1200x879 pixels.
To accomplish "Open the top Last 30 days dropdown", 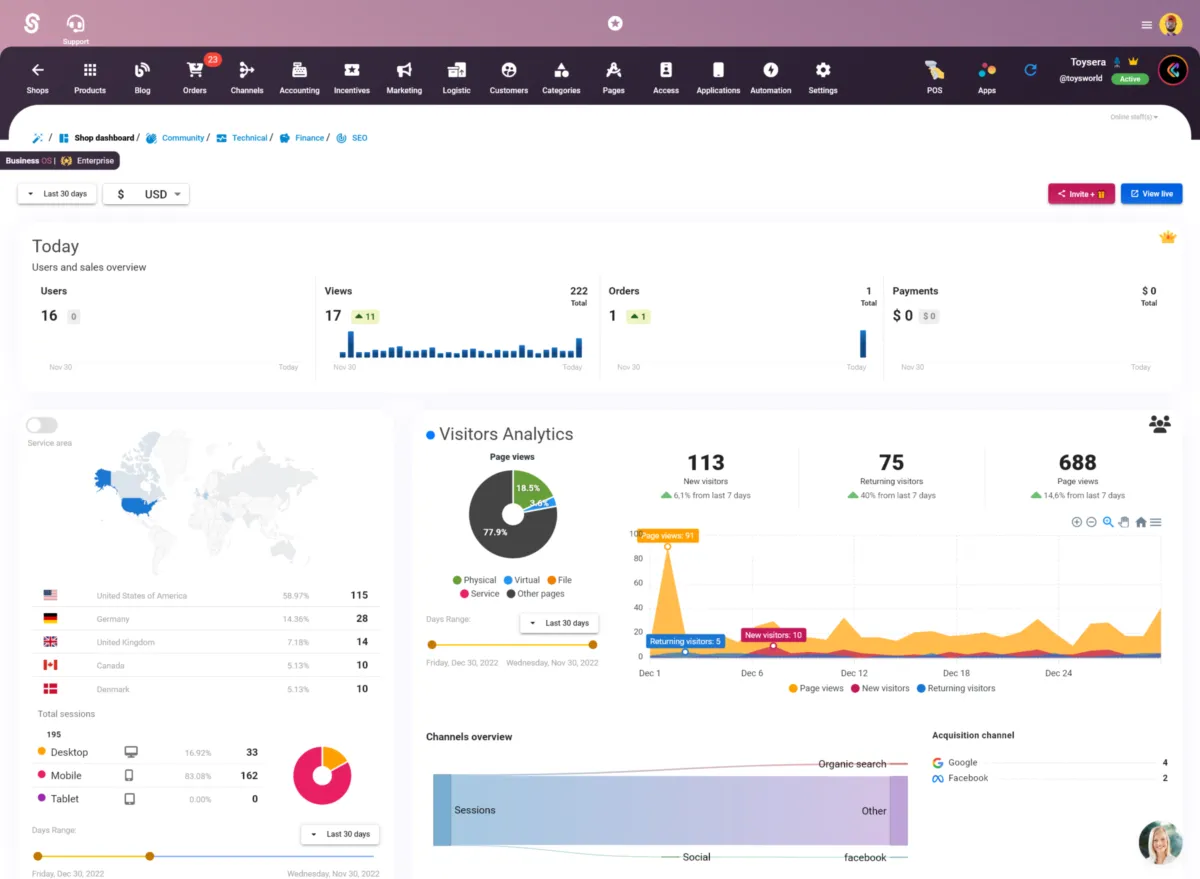I will click(57, 194).
